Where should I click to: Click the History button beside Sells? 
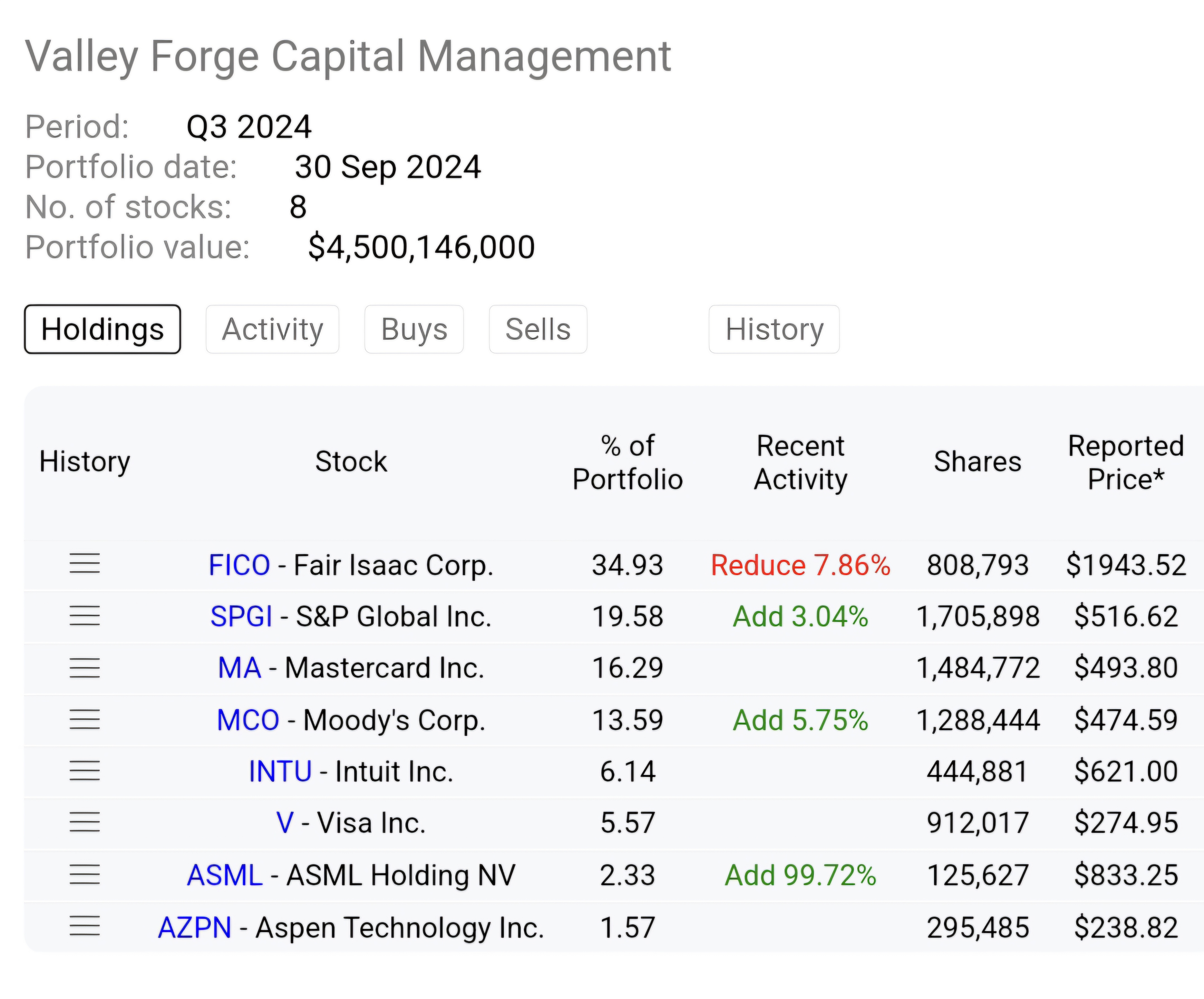coord(774,329)
